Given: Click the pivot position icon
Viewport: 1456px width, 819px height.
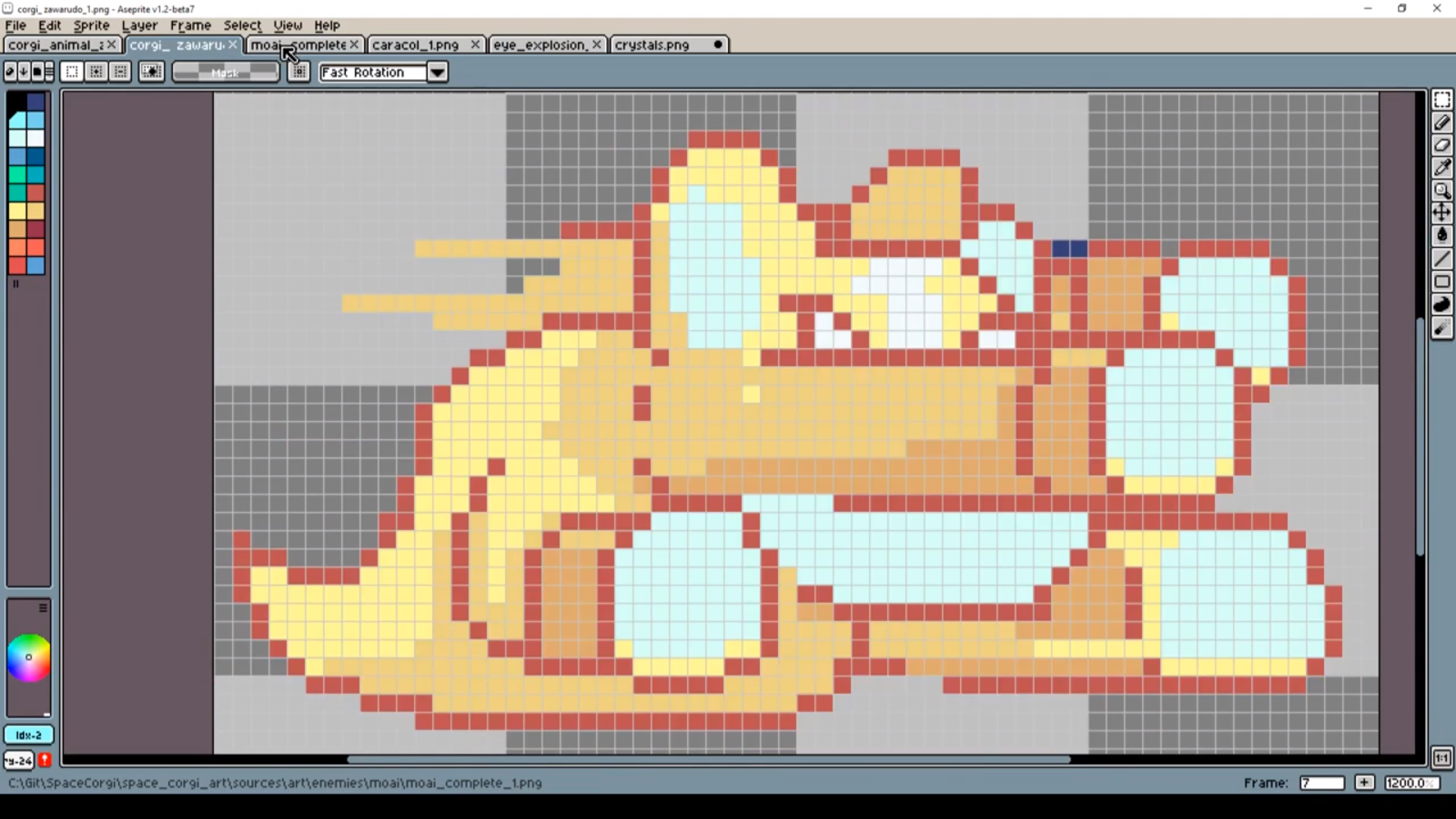Looking at the screenshot, I should pos(299,72).
